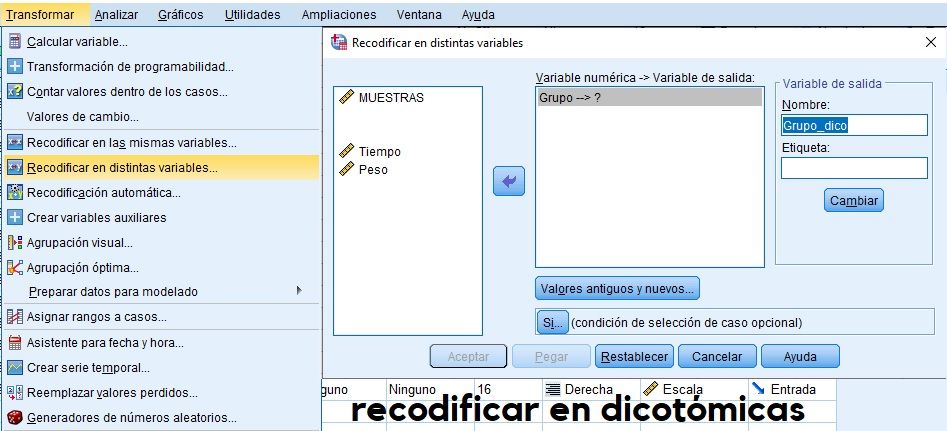Click the blue arrow to move variable back
This screenshot has width=947, height=431.
click(509, 181)
